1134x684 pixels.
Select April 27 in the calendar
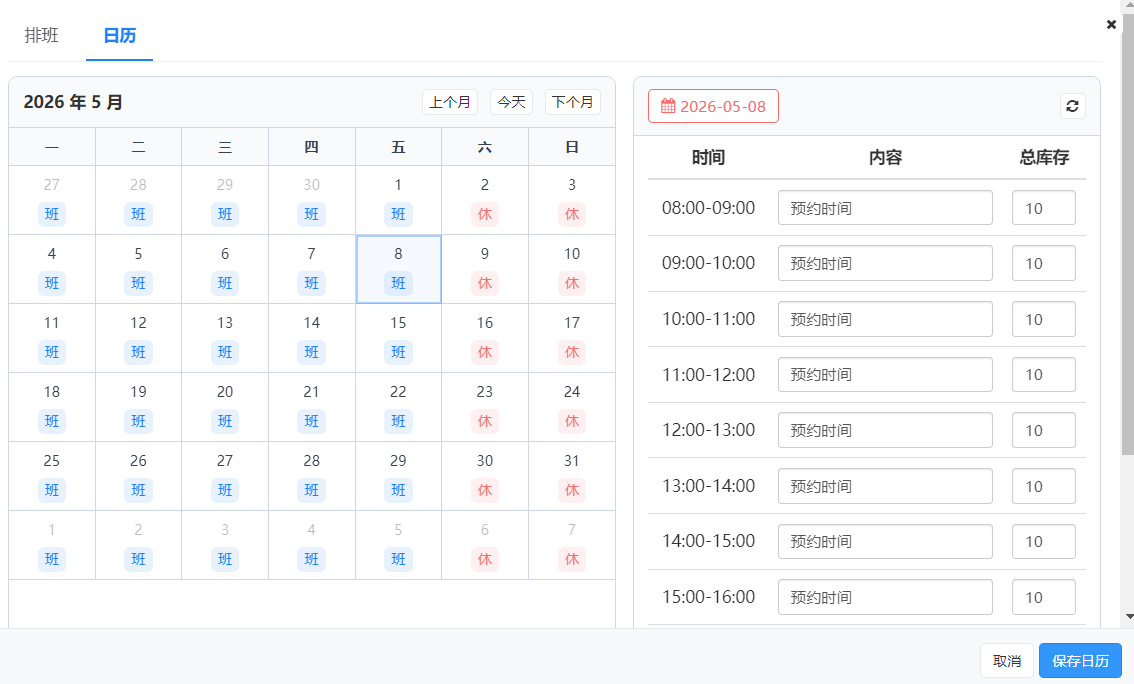(x=52, y=200)
